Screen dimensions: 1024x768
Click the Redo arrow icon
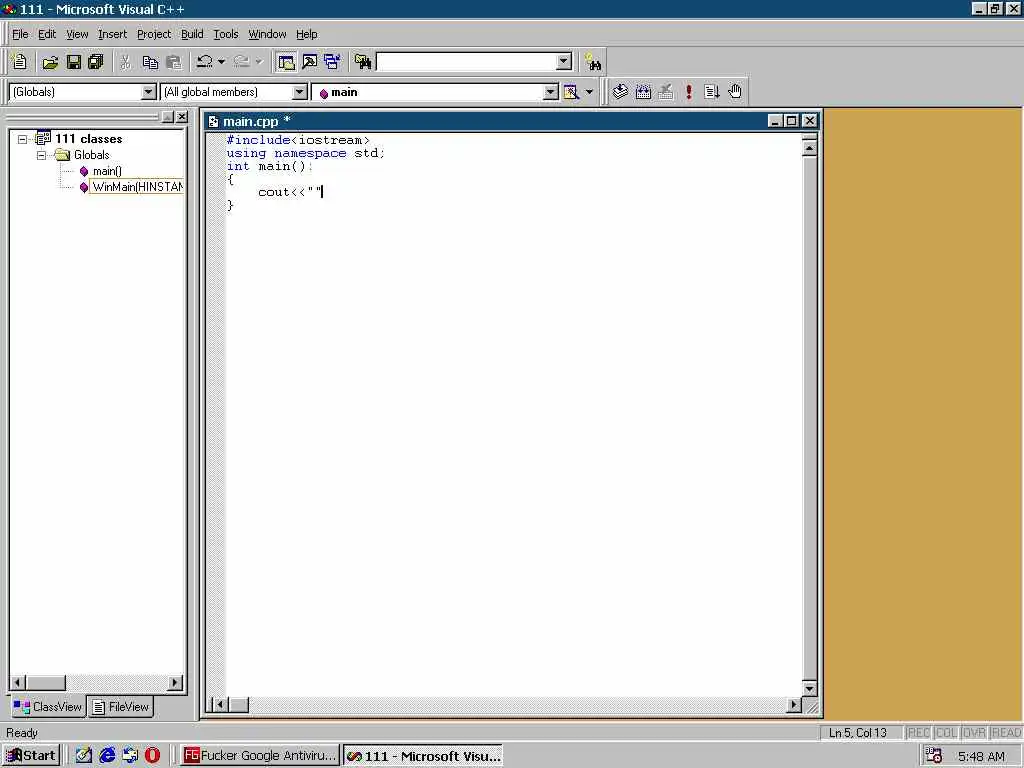point(242,62)
